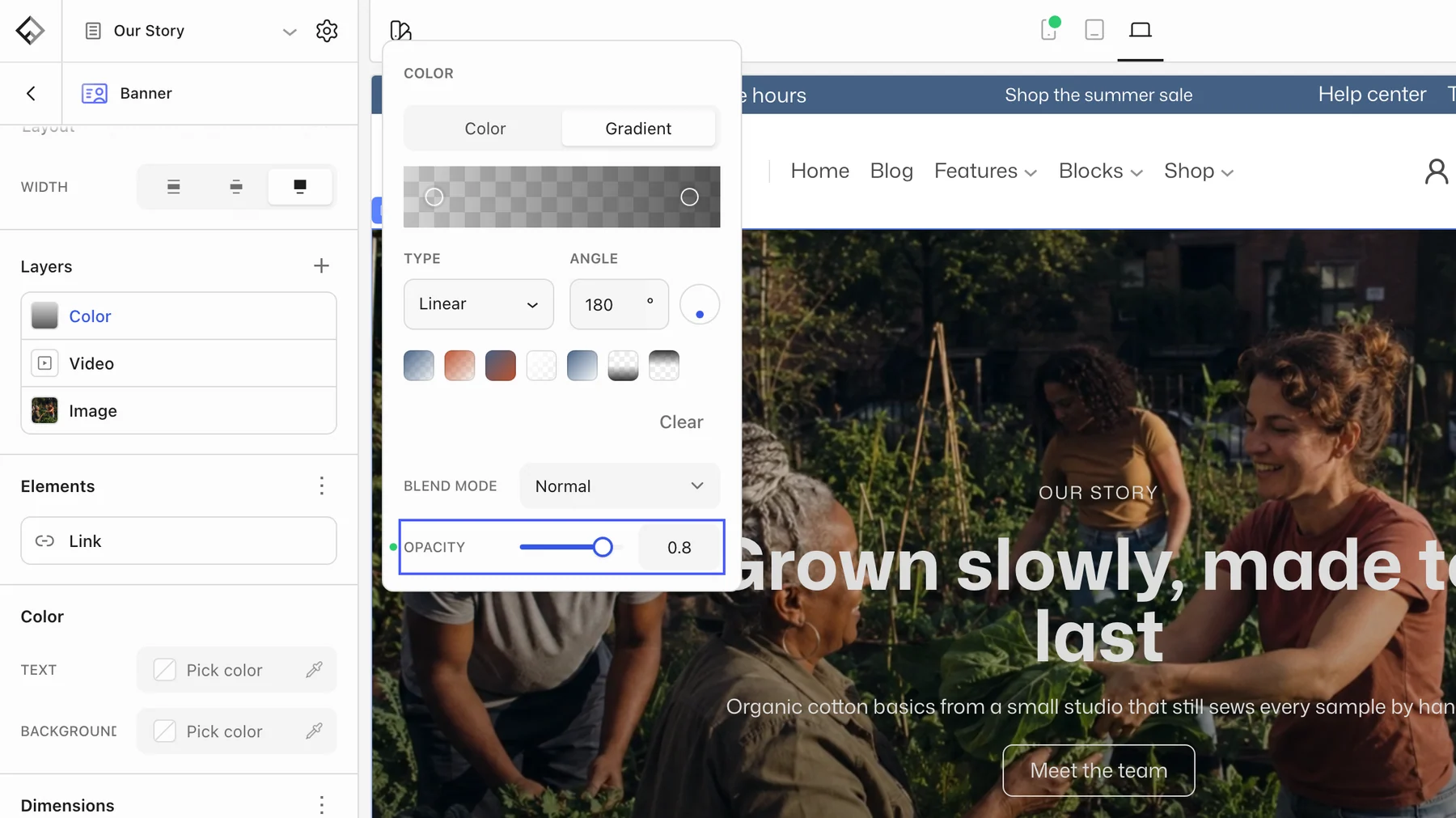Click the opacity slider handle
The image size is (1456, 818).
pyautogui.click(x=603, y=547)
